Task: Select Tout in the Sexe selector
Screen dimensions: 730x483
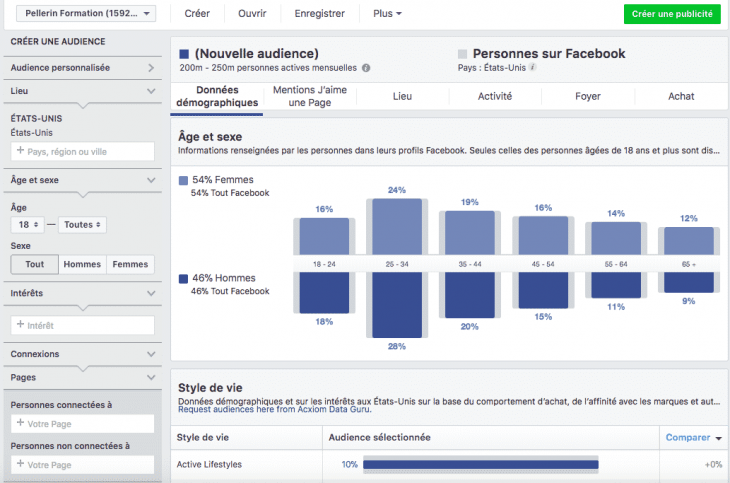Action: coord(34,265)
